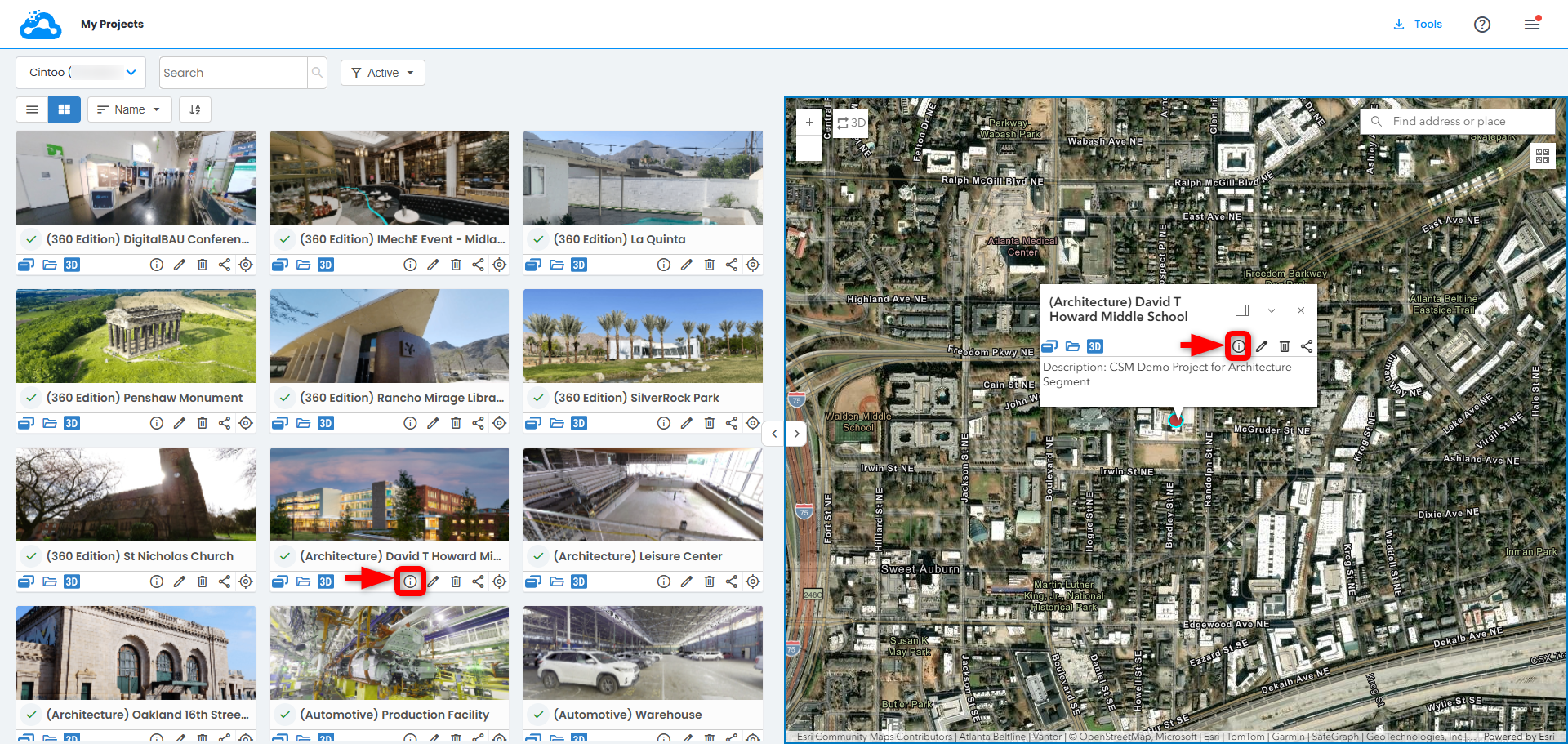The height and width of the screenshot is (744, 1568).
Task: Zoom in on the map
Action: [809, 123]
